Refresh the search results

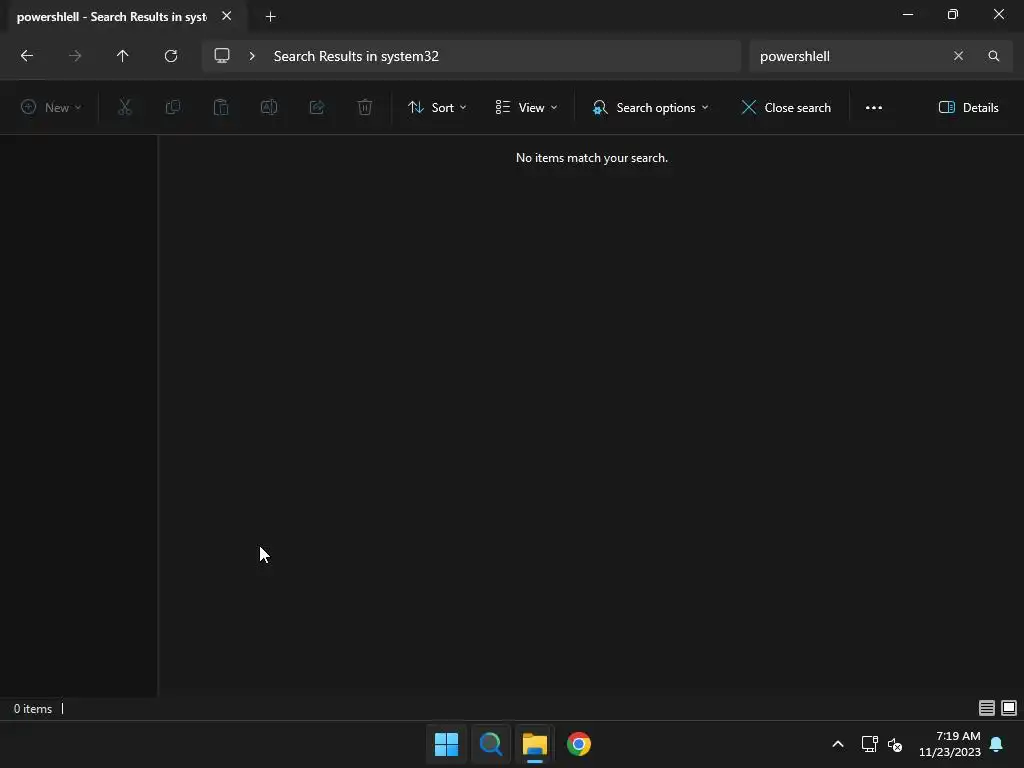point(171,56)
